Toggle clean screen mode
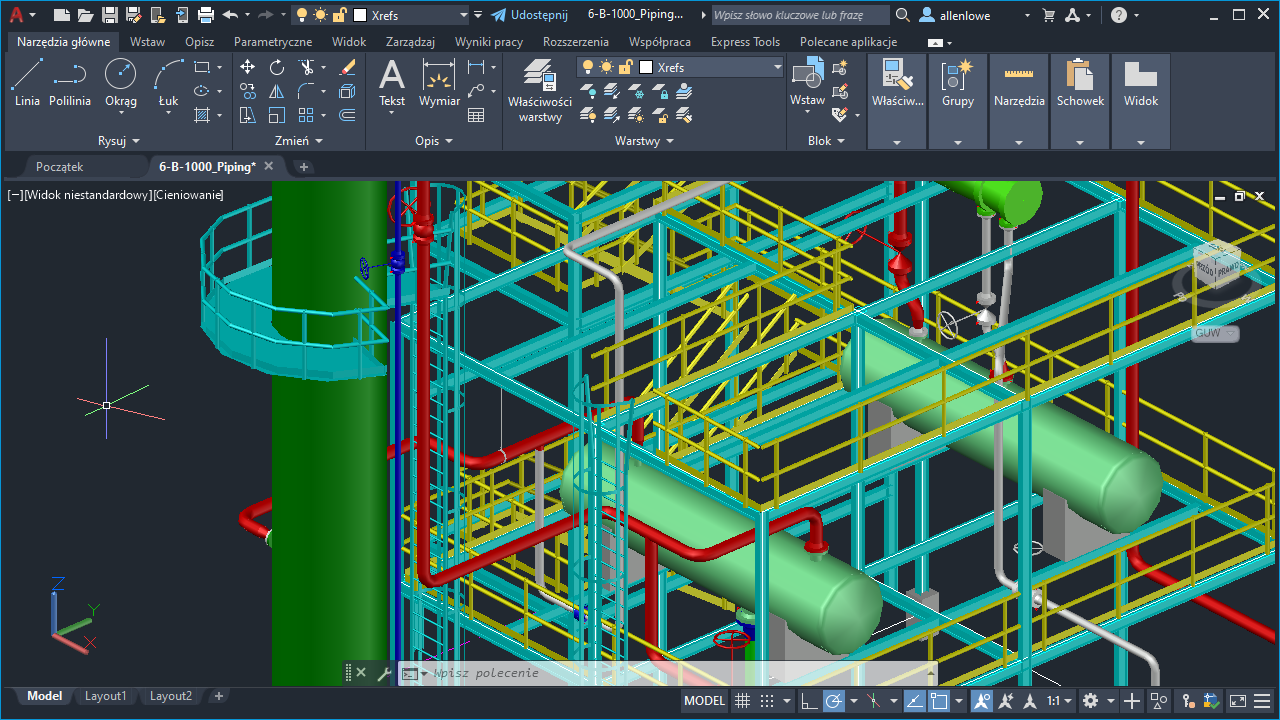 tap(1237, 701)
